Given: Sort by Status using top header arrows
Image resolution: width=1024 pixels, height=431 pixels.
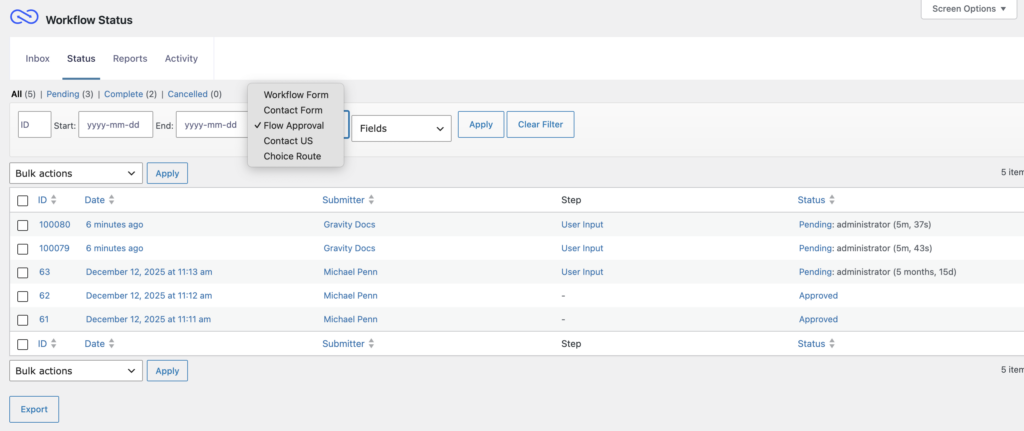Looking at the screenshot, I should 832,200.
